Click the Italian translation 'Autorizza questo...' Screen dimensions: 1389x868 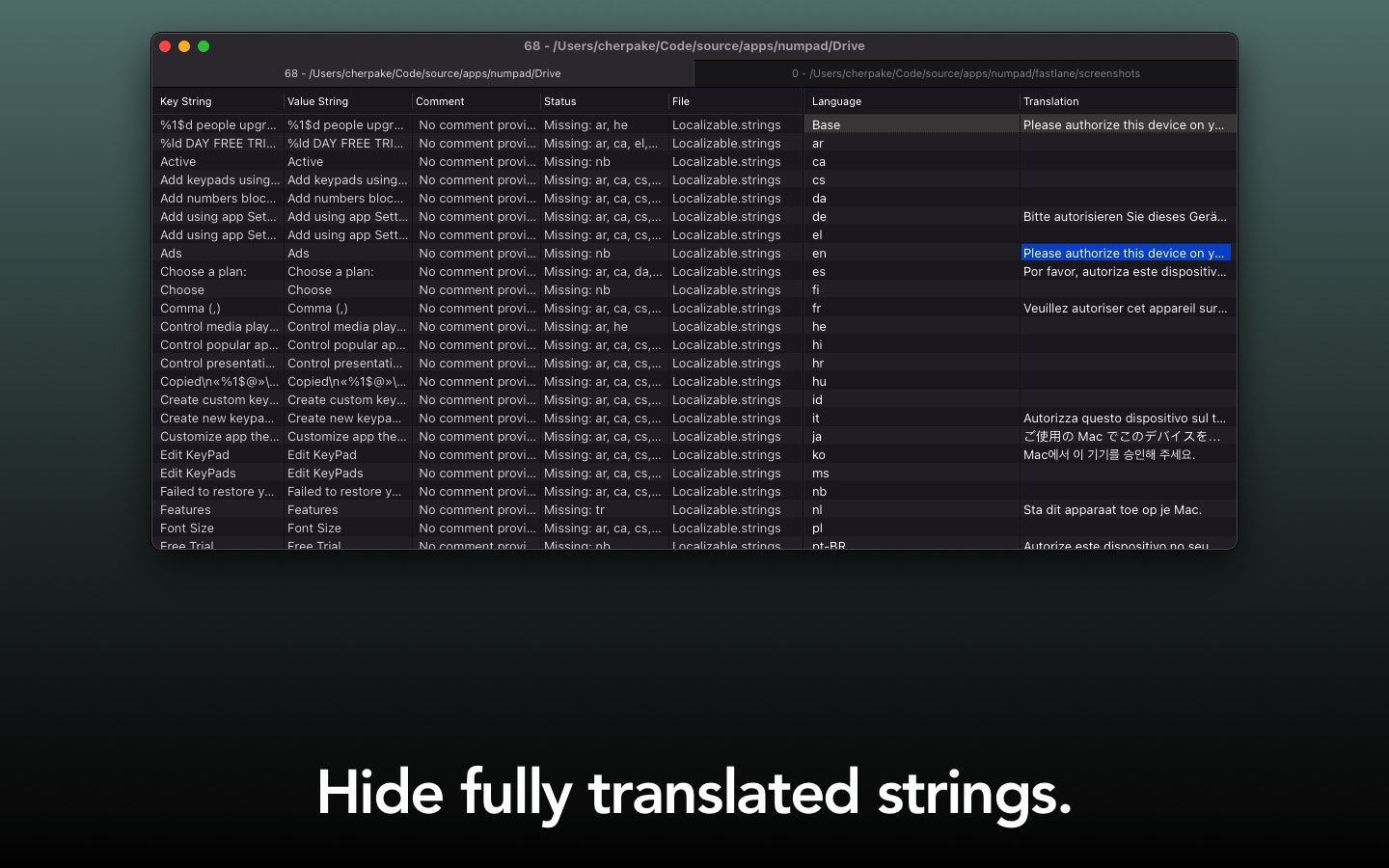(1125, 418)
